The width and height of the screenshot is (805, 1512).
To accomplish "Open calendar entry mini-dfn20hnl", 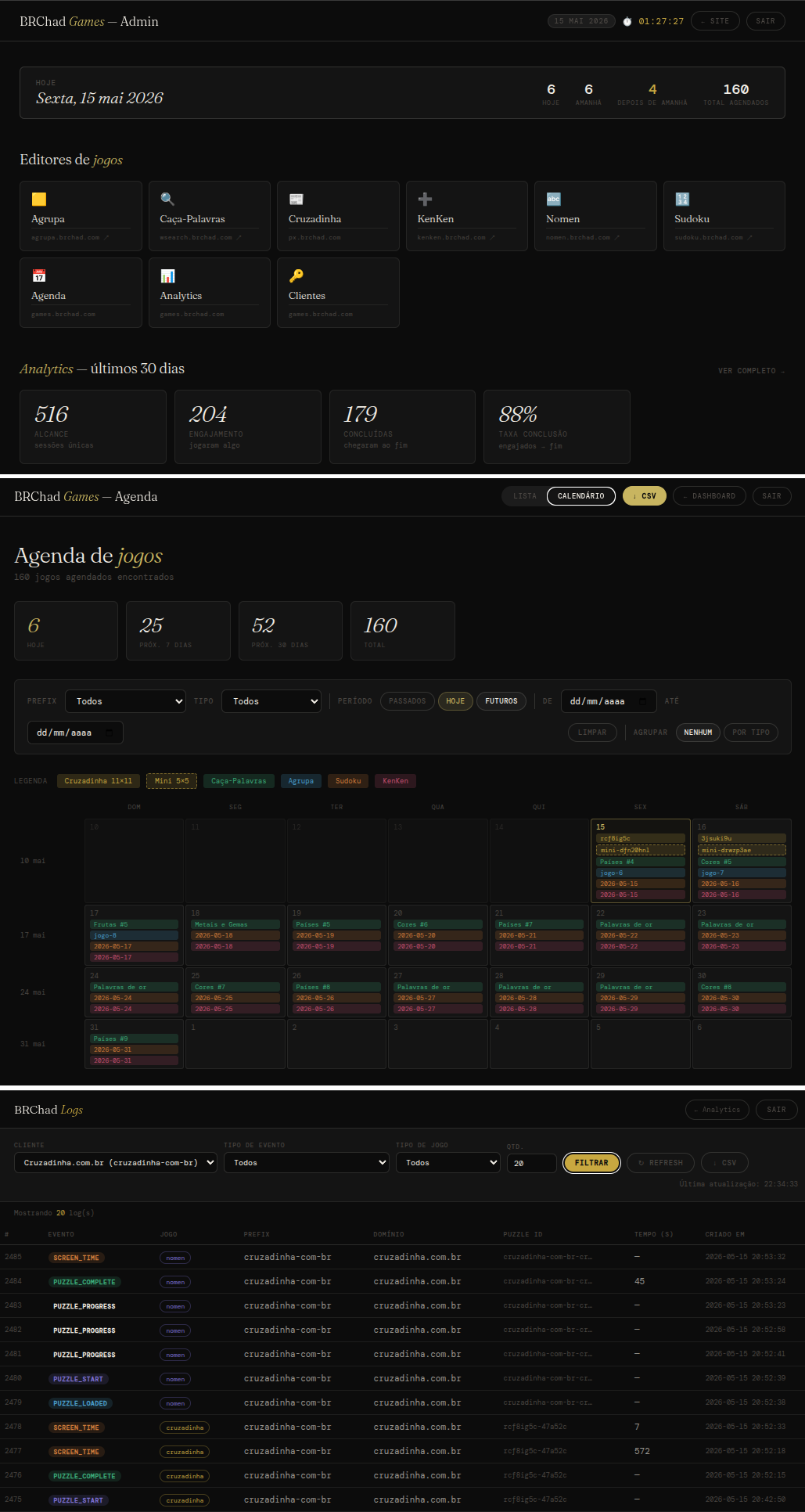I will pos(641,850).
